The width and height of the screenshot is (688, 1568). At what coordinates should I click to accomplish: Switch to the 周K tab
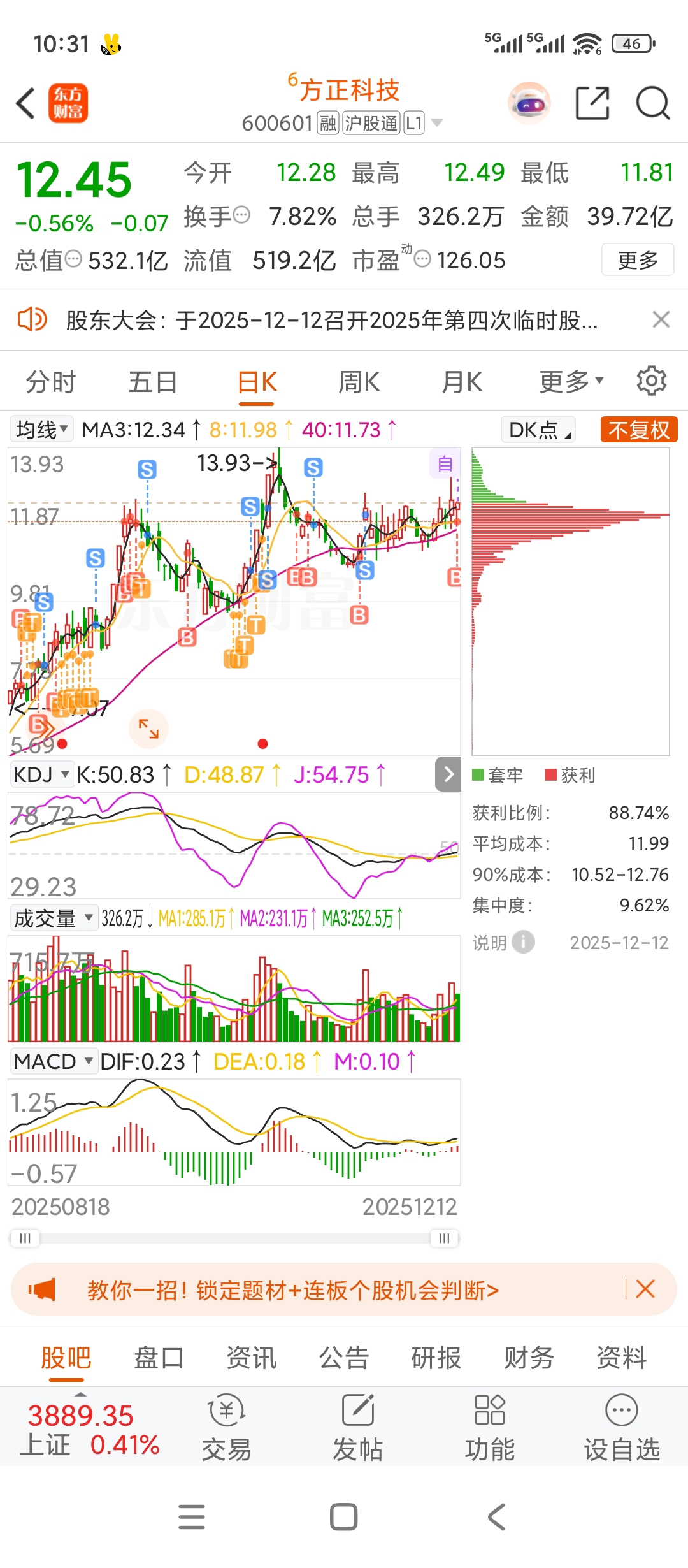tap(359, 382)
